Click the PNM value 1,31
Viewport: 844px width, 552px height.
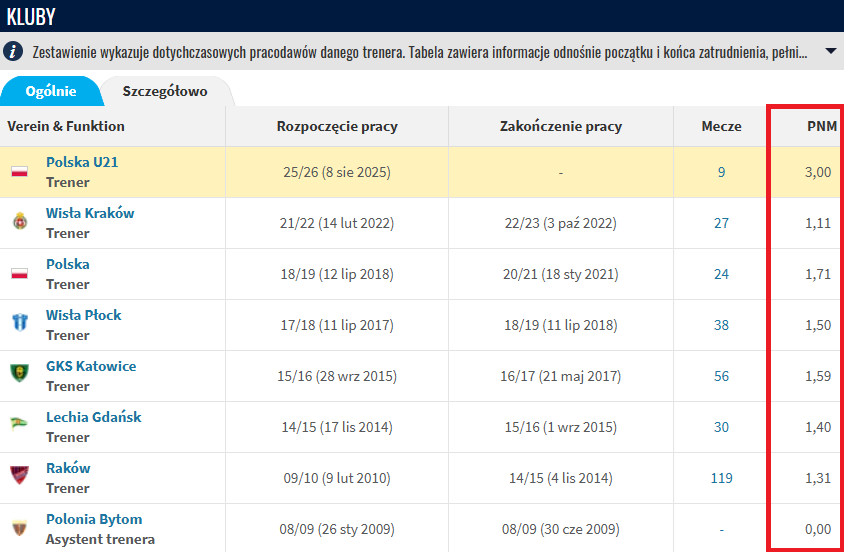(x=818, y=478)
